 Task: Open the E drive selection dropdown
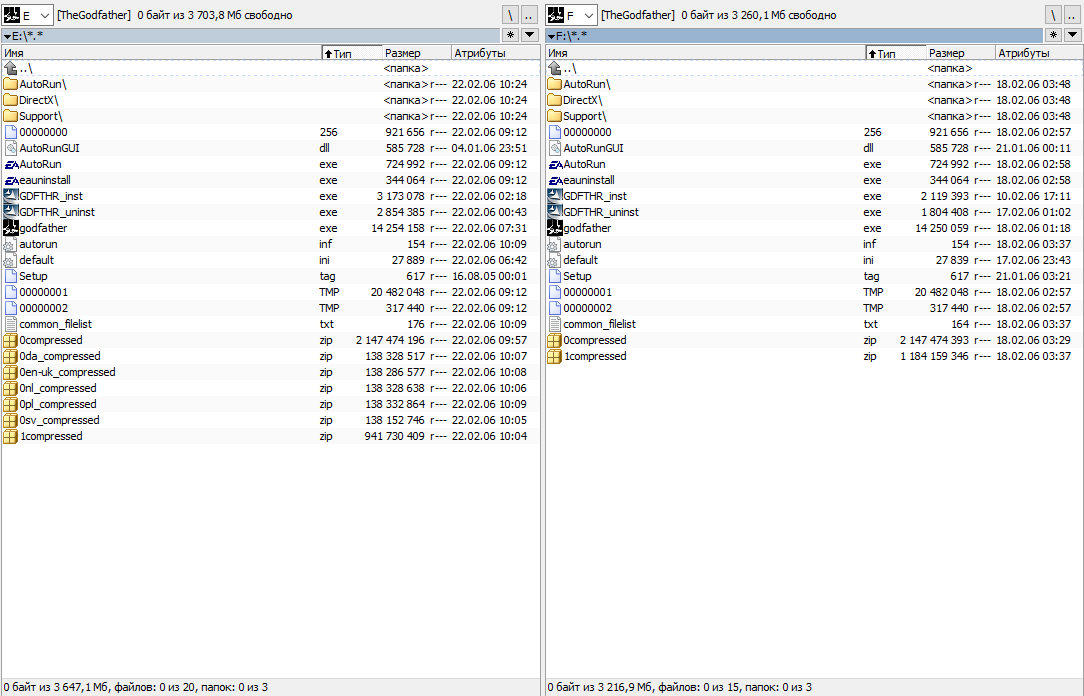pyautogui.click(x=43, y=15)
